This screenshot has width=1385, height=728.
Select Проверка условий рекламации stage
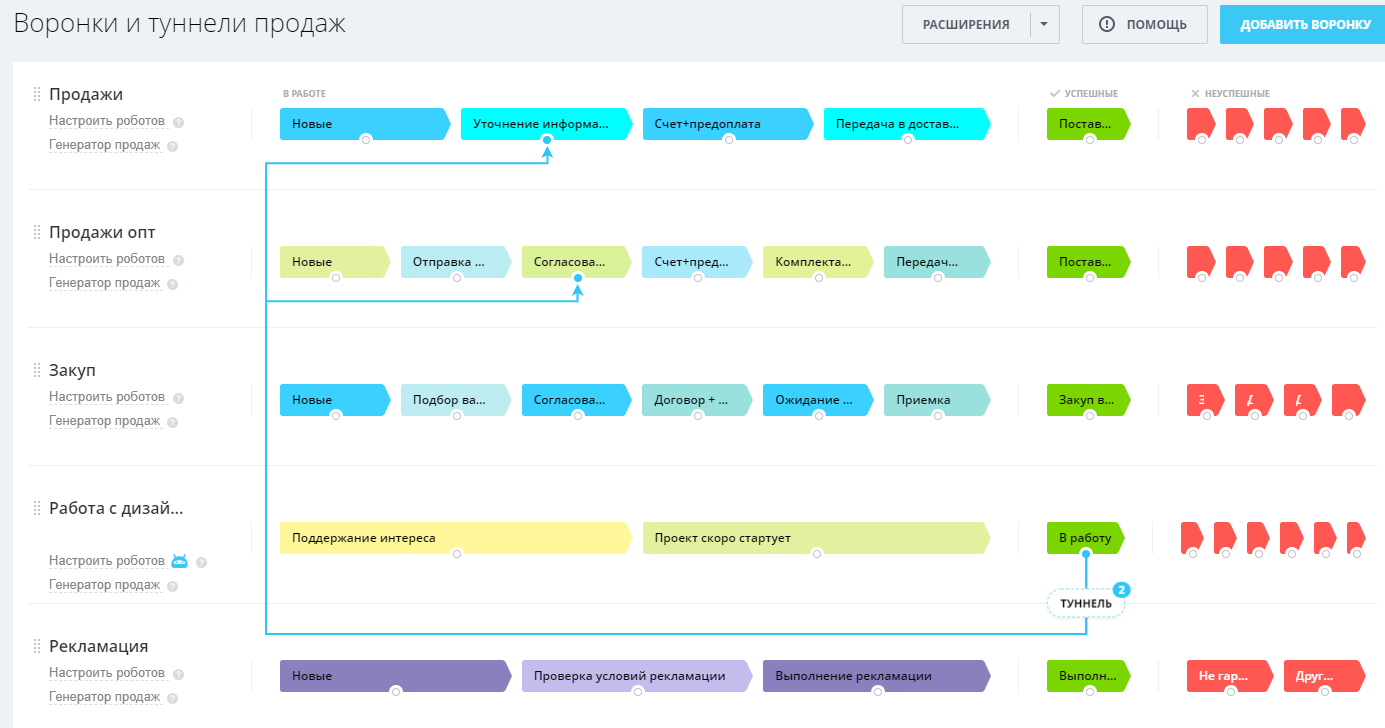(630, 676)
